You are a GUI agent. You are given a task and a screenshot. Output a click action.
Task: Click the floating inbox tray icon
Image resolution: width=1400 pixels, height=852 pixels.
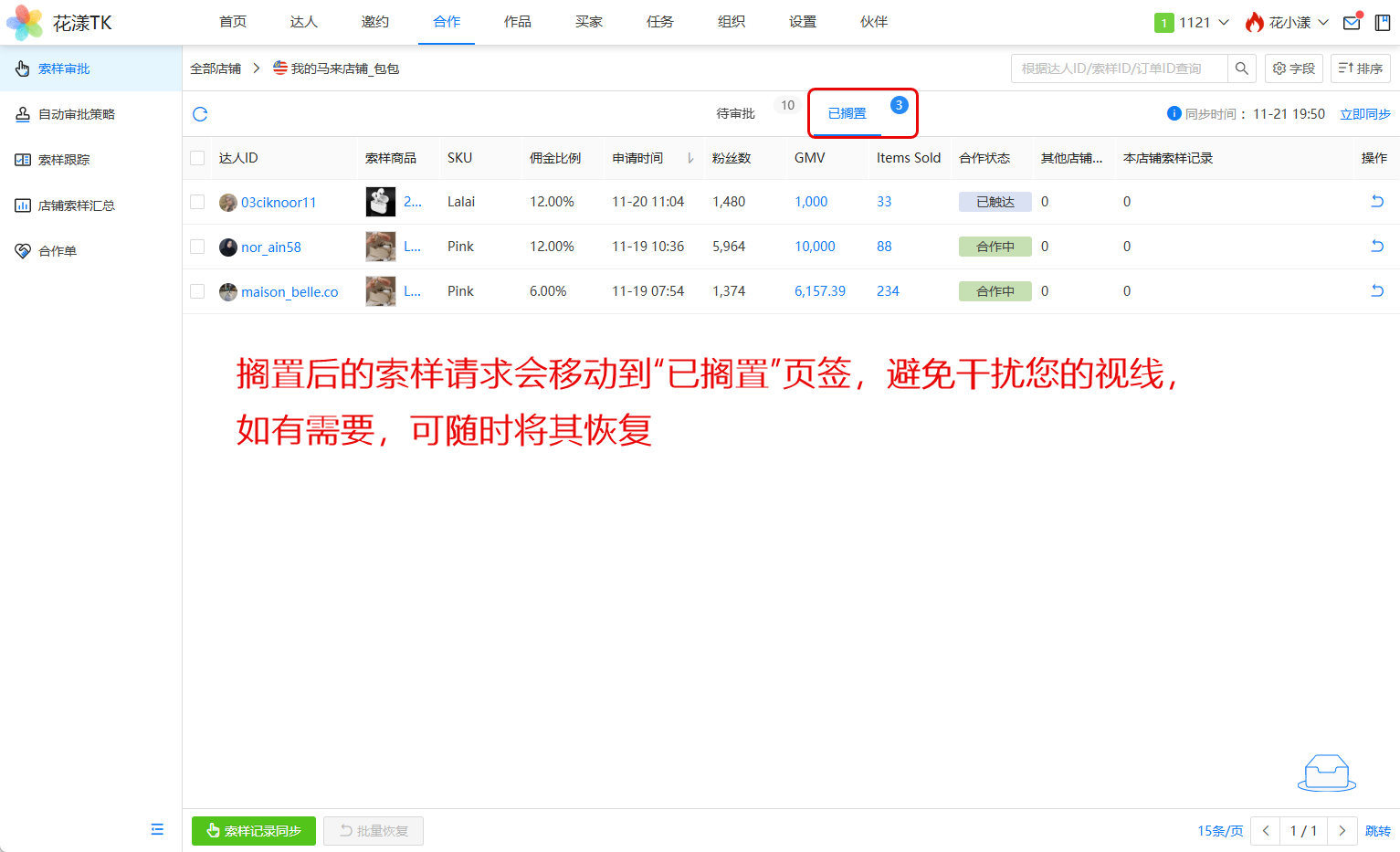(x=1326, y=773)
